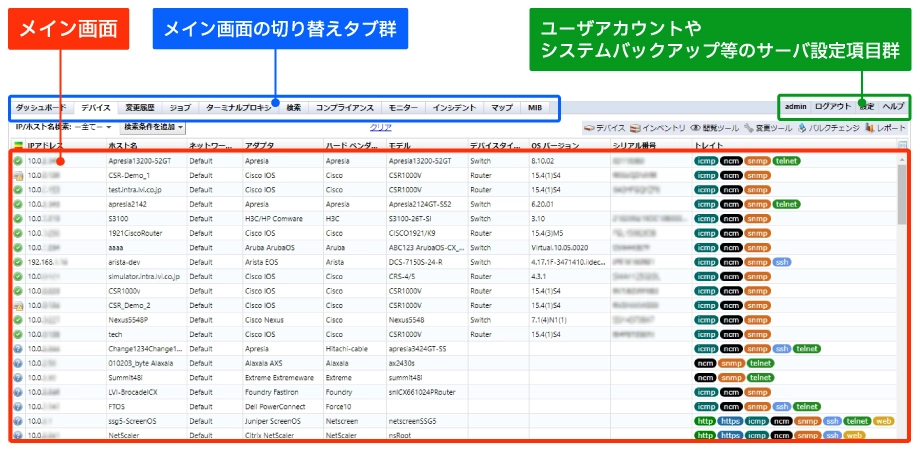
Task: Open the 変更履歴 tab
Action: (x=140, y=108)
